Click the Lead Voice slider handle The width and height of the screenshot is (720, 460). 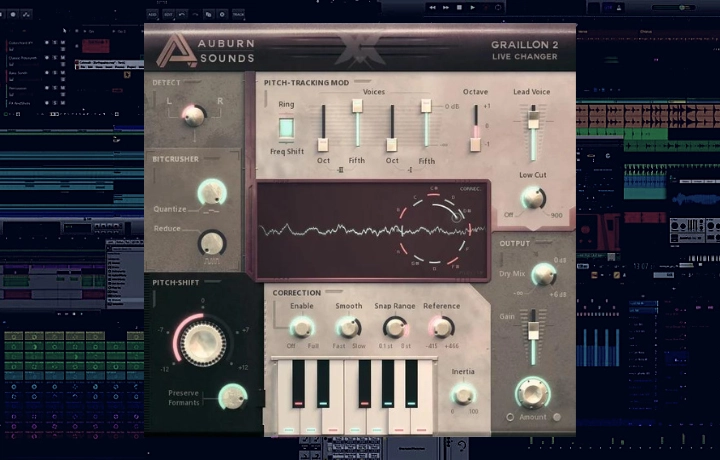coord(533,121)
